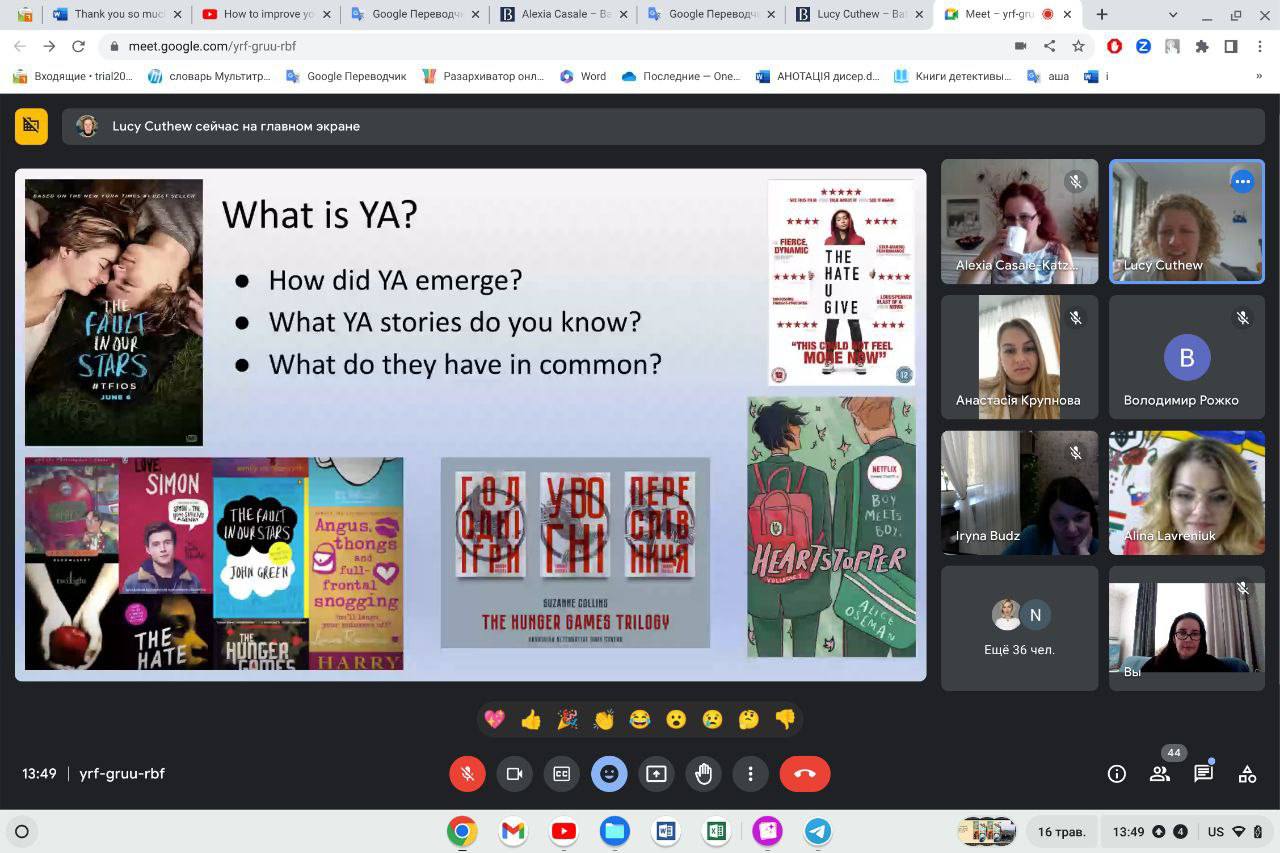This screenshot has height=853, width=1280.
Task: Open Lucy Cuthew tile options menu
Action: [1242, 182]
